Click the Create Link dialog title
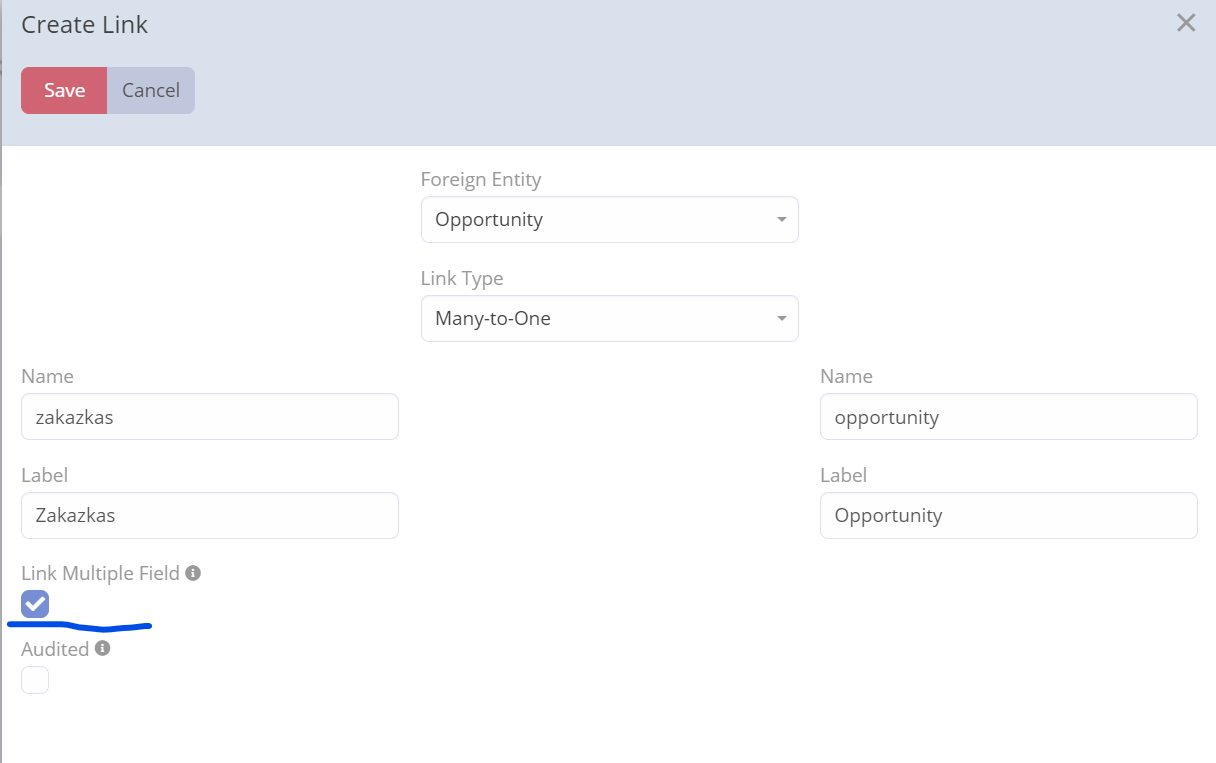1216x763 pixels. [x=85, y=25]
